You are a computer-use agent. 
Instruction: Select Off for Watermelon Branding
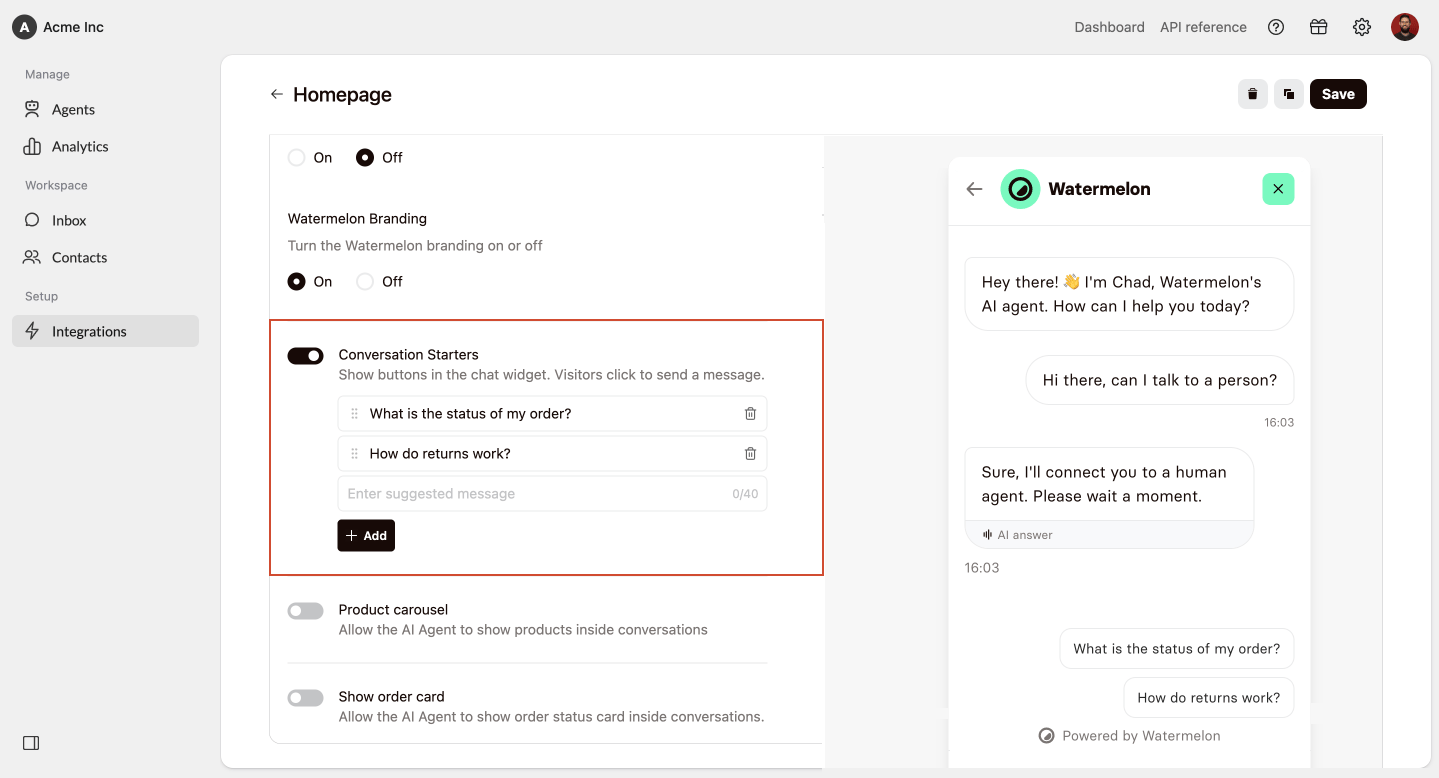[365, 282]
